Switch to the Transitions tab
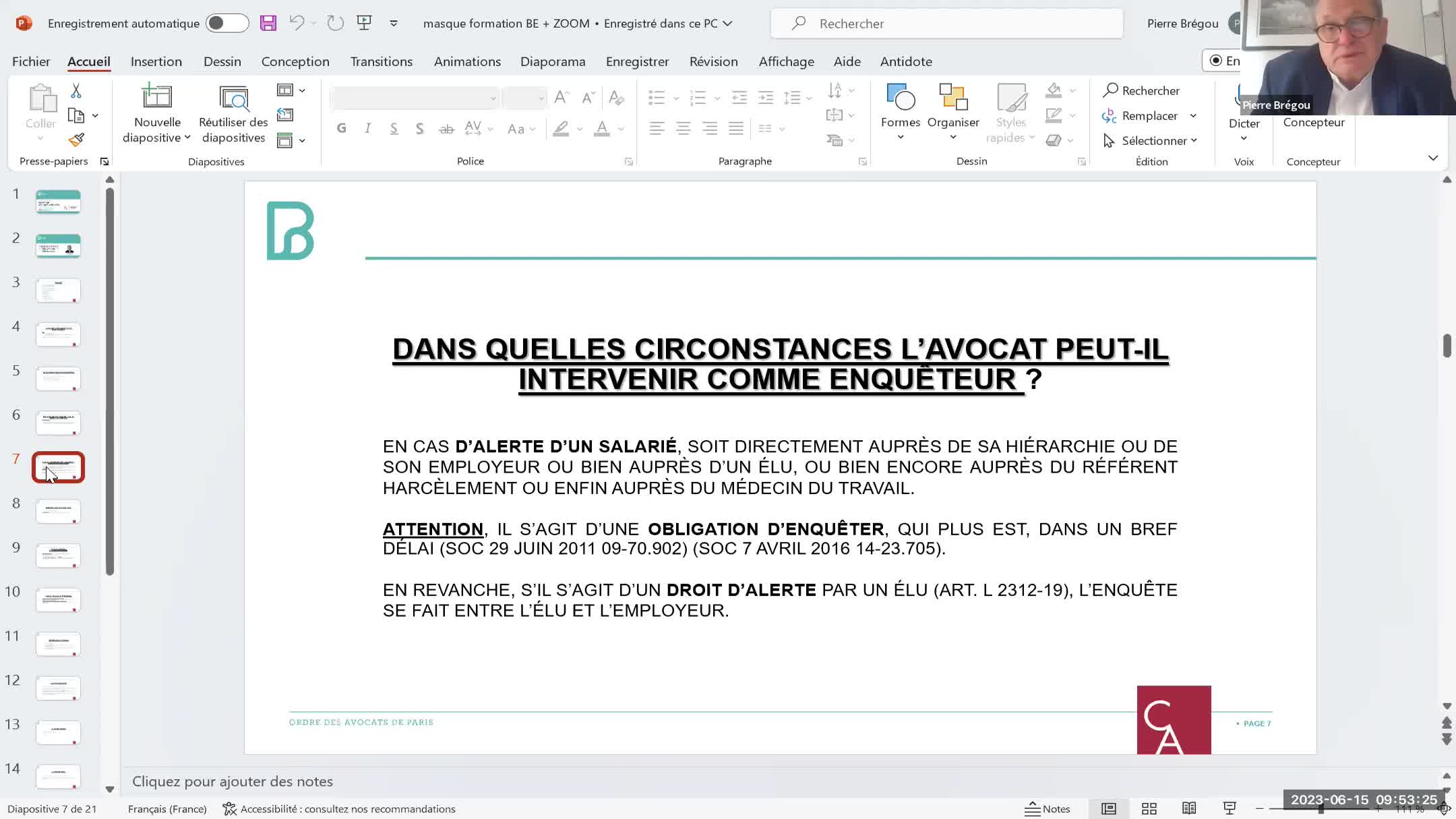1456x819 pixels. point(382,61)
